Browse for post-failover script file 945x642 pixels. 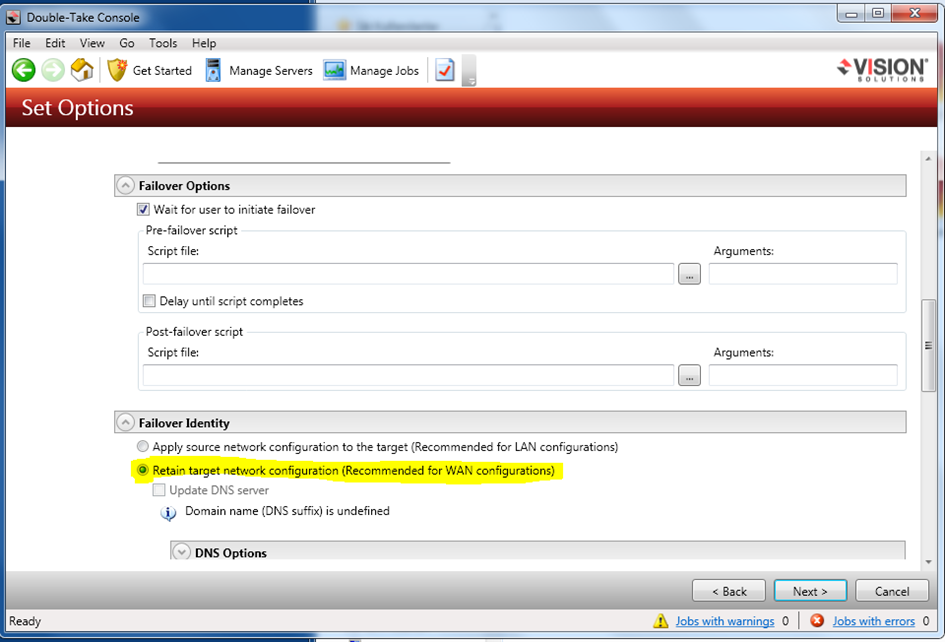point(689,375)
